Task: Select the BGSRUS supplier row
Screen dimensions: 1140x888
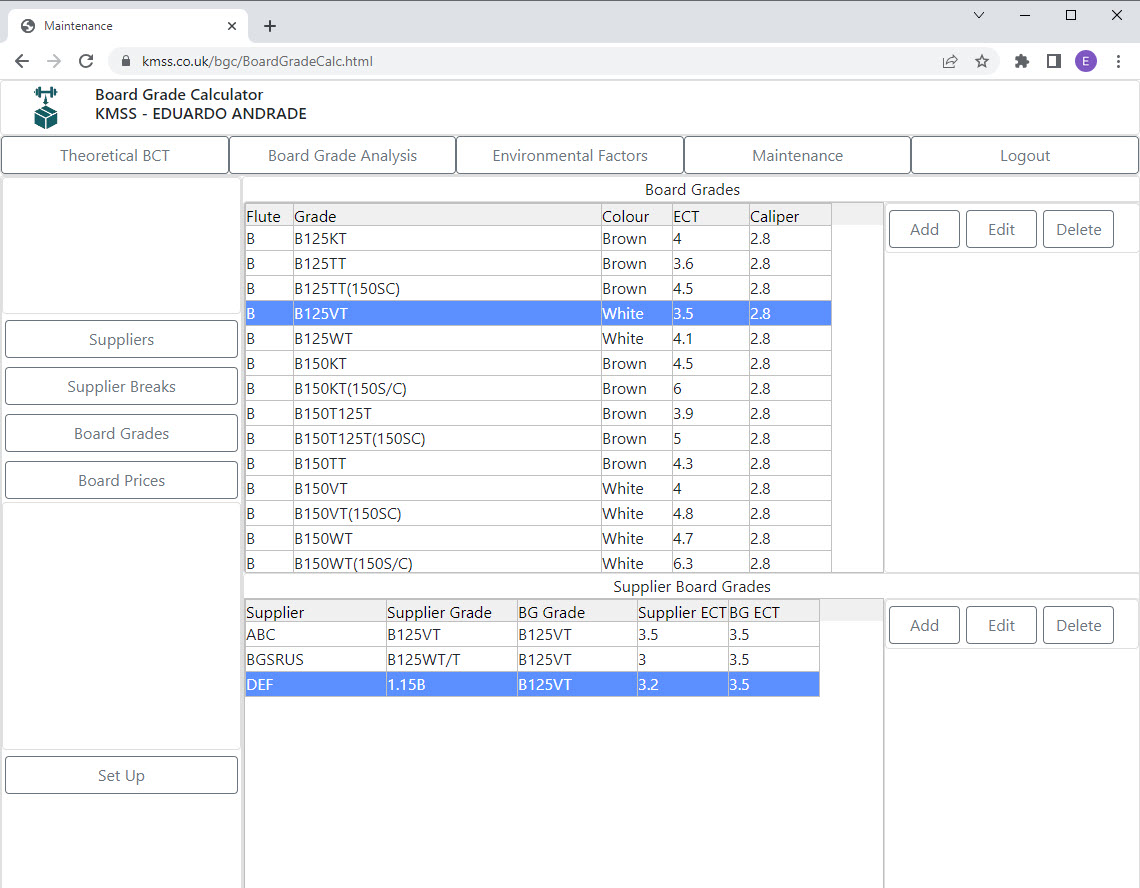Action: [532, 660]
